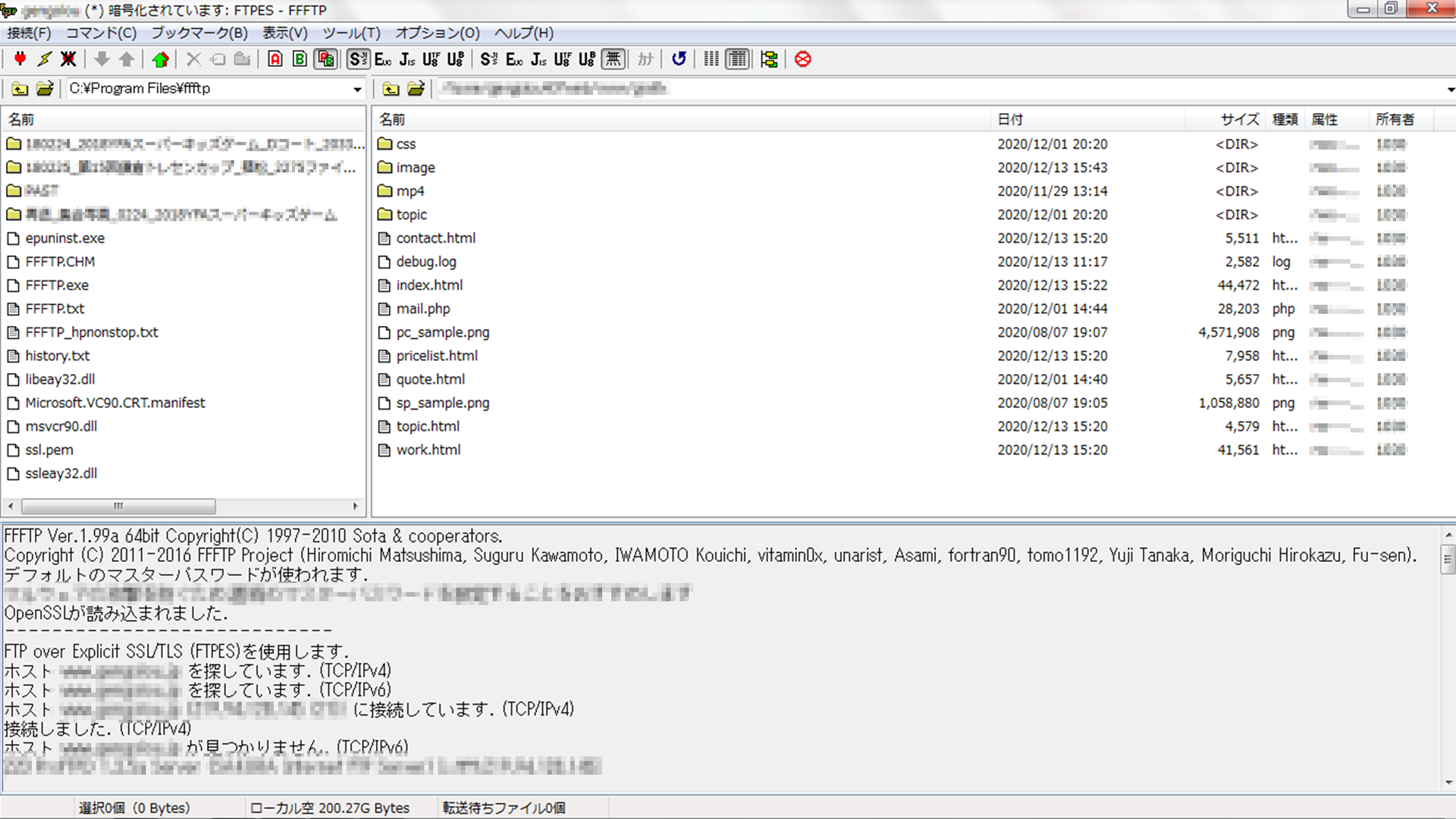
Task: Expand the local path C:¥Program Files¥ffftp dropdown
Action: pyautogui.click(x=357, y=89)
